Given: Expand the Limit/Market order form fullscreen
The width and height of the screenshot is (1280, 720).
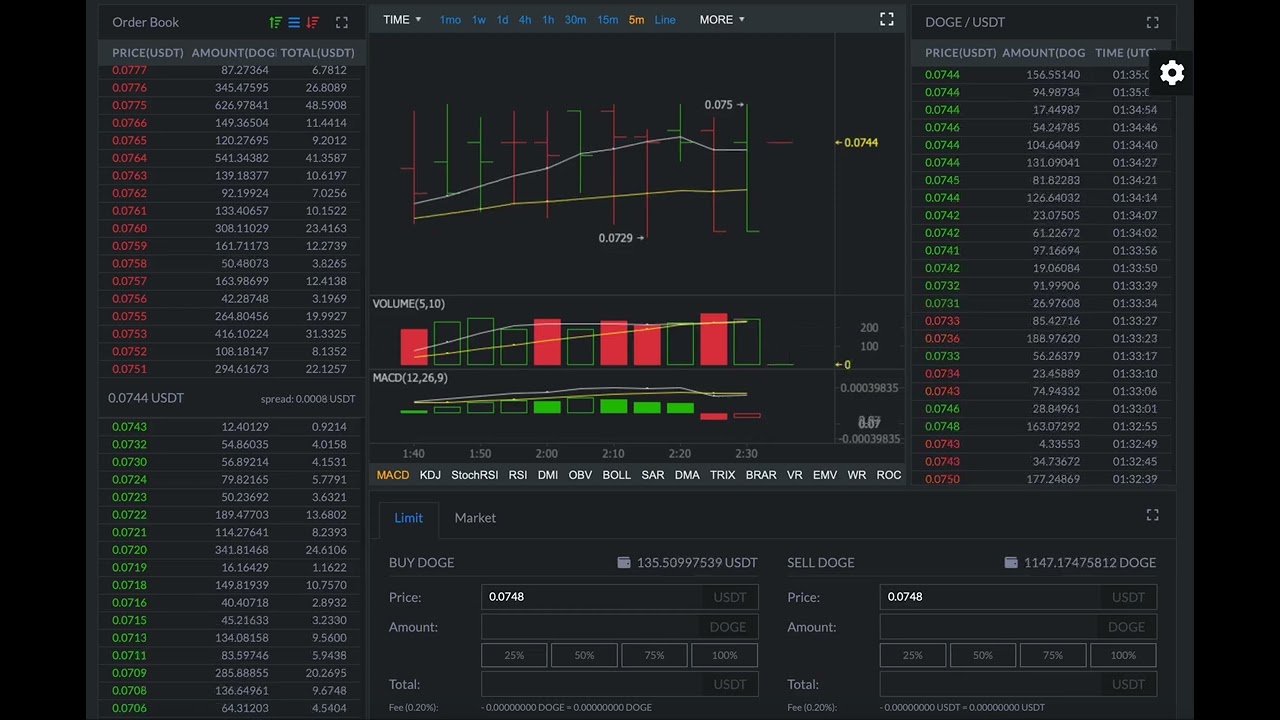Looking at the screenshot, I should click(1152, 515).
